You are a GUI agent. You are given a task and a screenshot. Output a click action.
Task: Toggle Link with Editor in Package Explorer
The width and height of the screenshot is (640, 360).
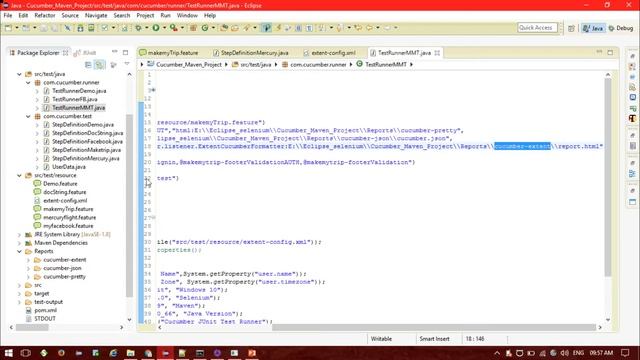(99, 65)
